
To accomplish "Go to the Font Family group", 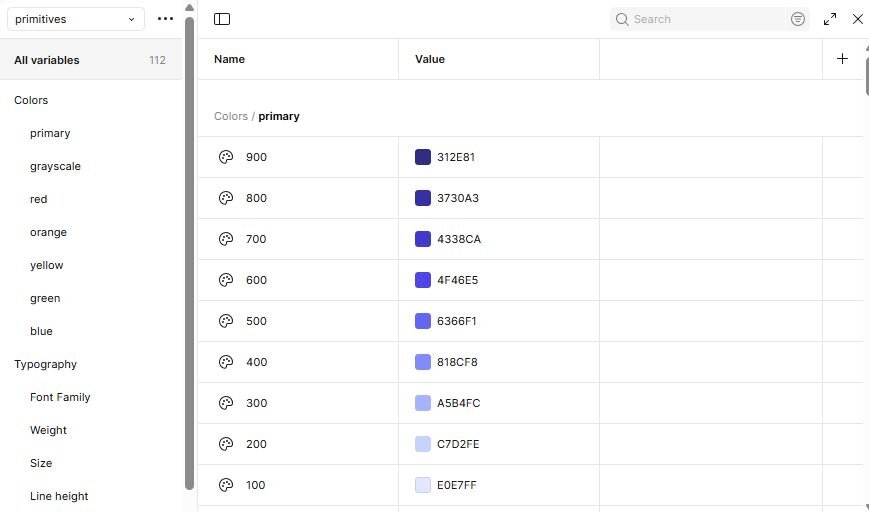I will click(x=60, y=397).
